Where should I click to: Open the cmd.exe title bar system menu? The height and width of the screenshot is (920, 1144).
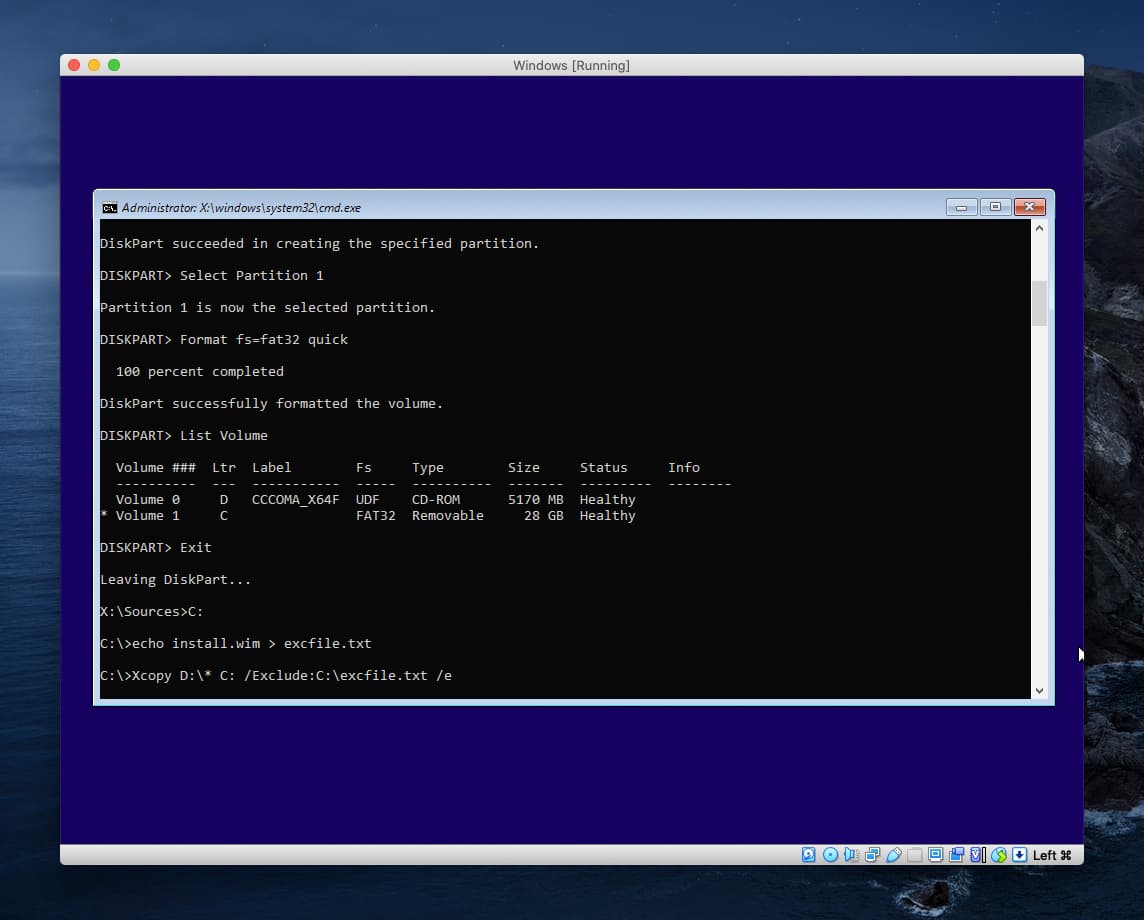109,208
